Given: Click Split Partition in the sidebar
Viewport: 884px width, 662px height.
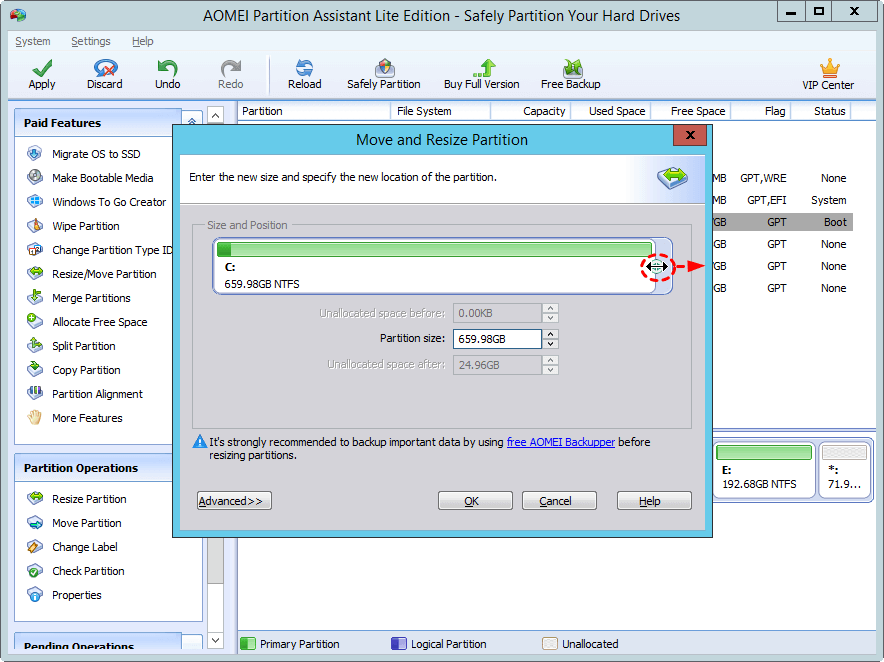Looking at the screenshot, I should coord(83,346).
